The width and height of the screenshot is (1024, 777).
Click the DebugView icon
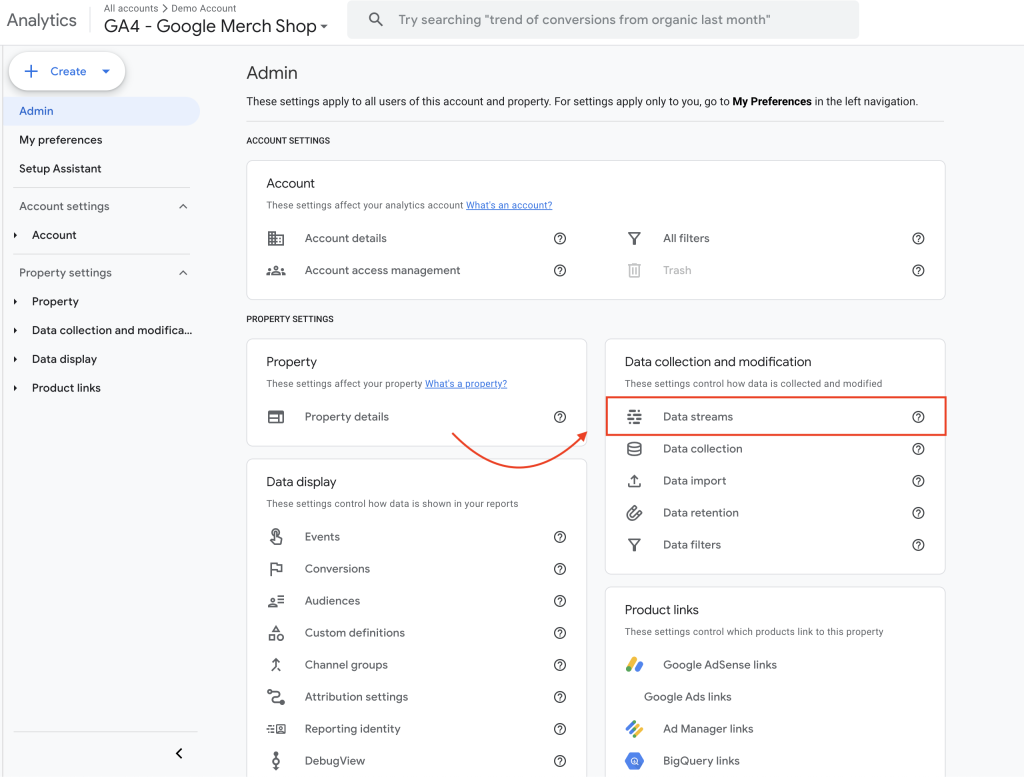tap(276, 761)
